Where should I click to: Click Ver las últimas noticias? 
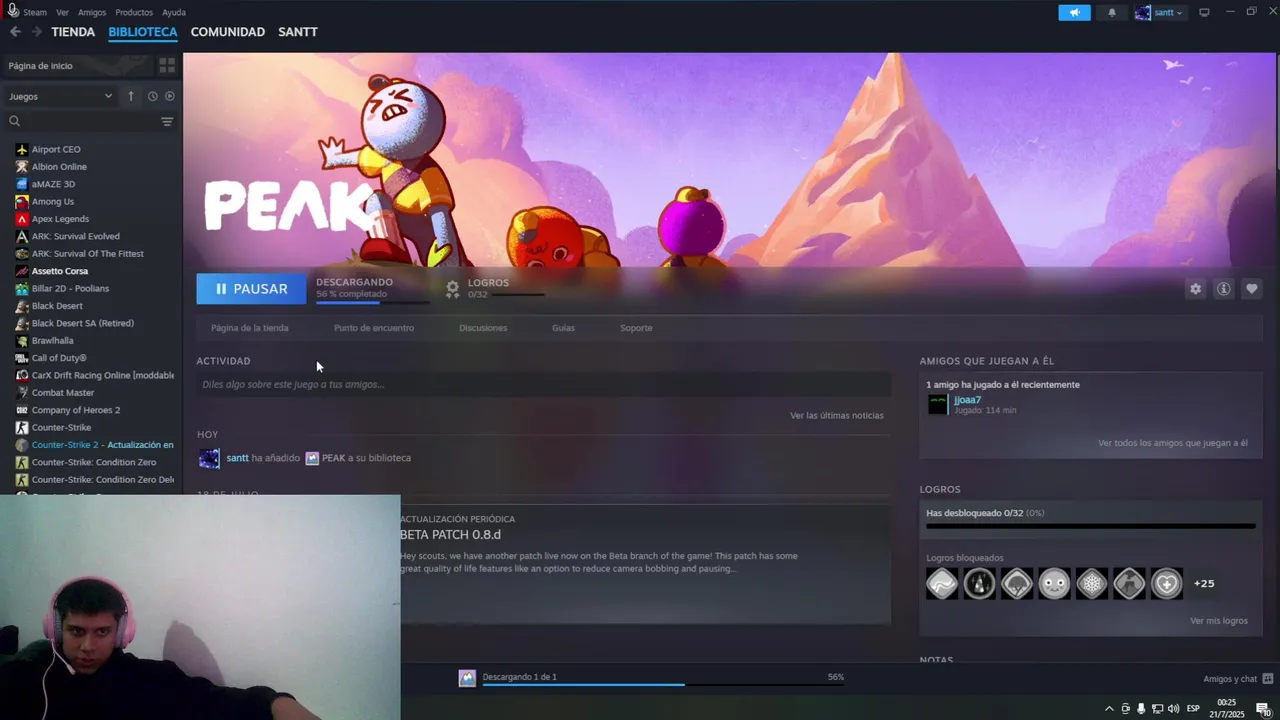coord(837,415)
